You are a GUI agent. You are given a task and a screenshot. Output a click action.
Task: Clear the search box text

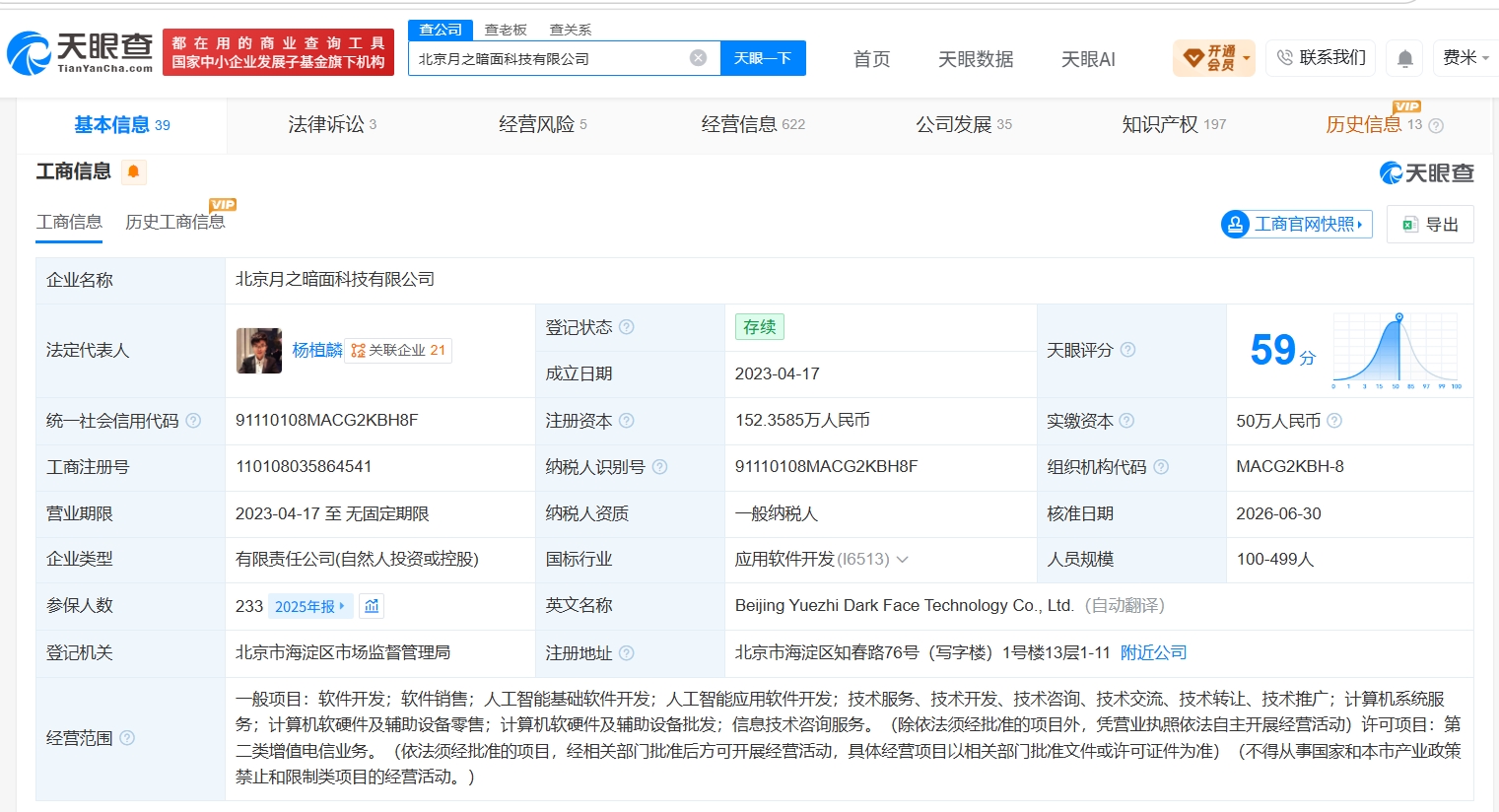point(698,58)
